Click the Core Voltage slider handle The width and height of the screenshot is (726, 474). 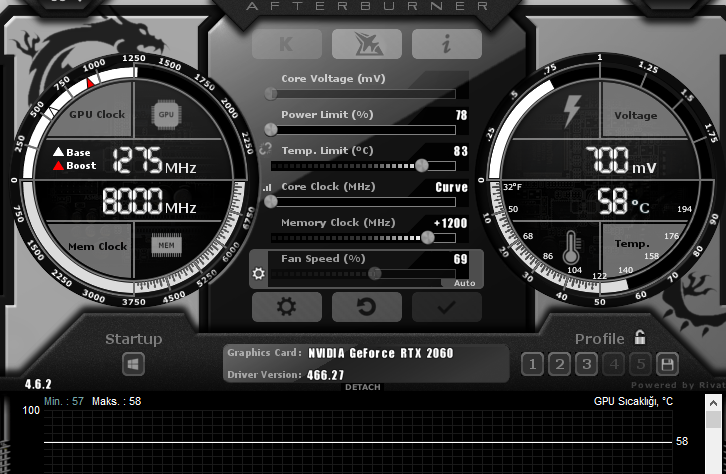coord(271,94)
